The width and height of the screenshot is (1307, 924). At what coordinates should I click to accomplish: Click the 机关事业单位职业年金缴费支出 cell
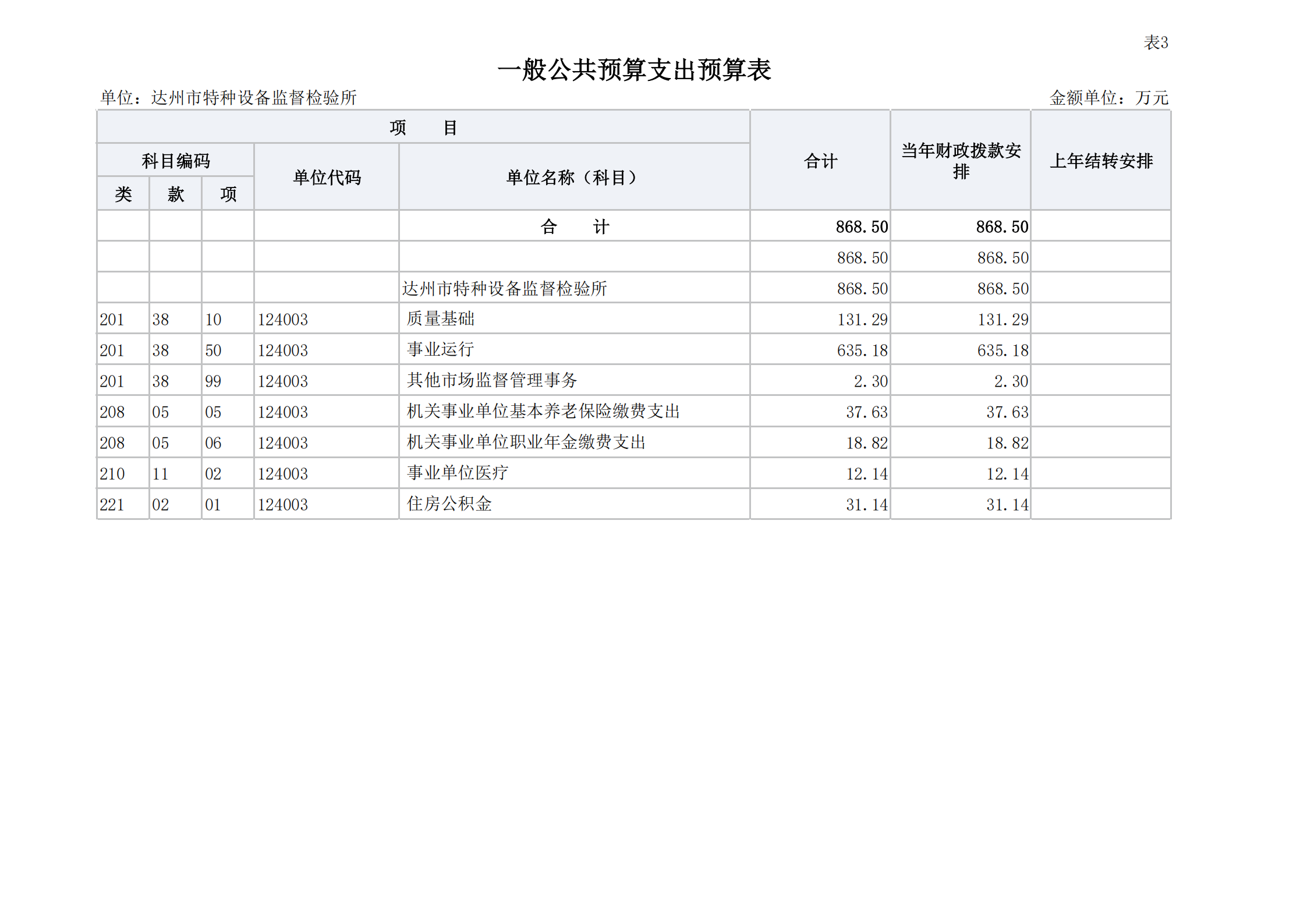526,442
